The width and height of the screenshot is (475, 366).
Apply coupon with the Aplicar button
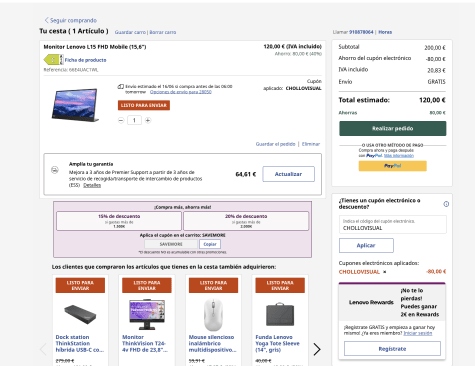(366, 245)
